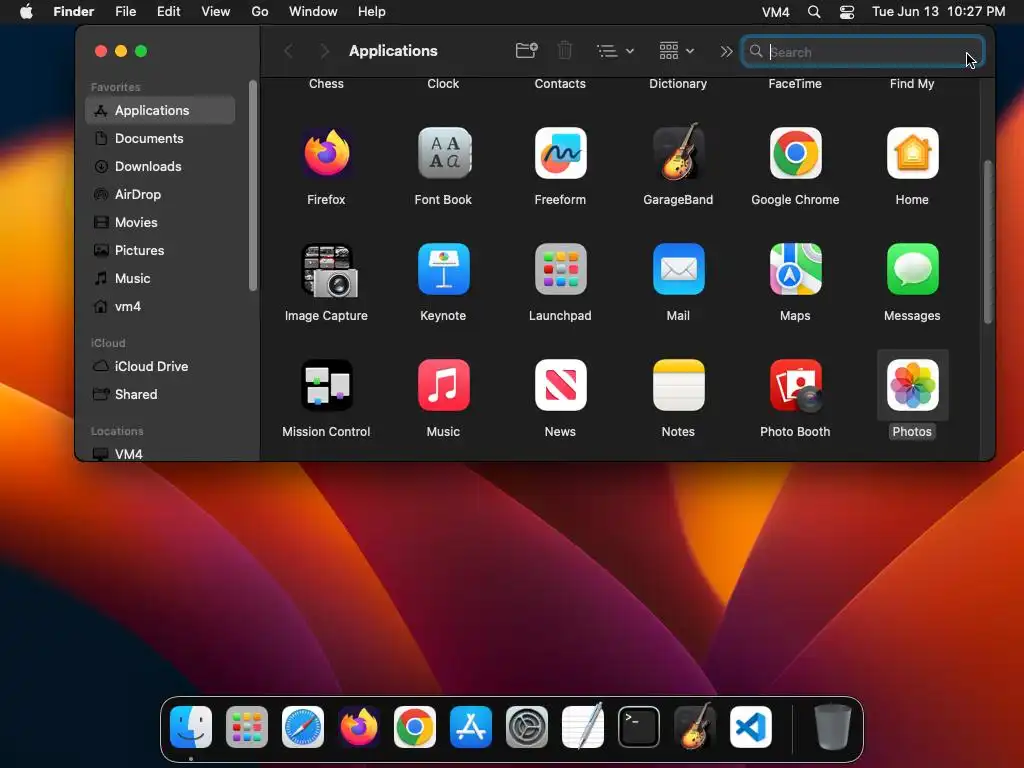
Task: Open Finder from the Dock
Action: [x=191, y=727]
